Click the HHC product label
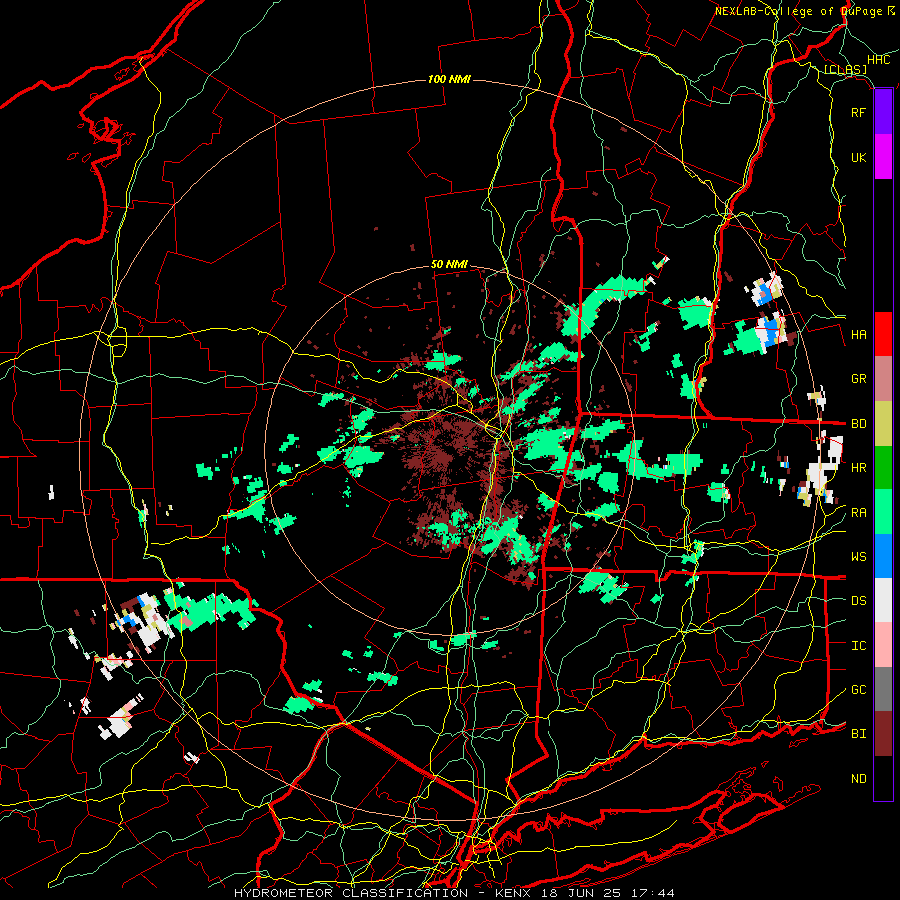Screen dimensions: 900x900 tap(879, 60)
